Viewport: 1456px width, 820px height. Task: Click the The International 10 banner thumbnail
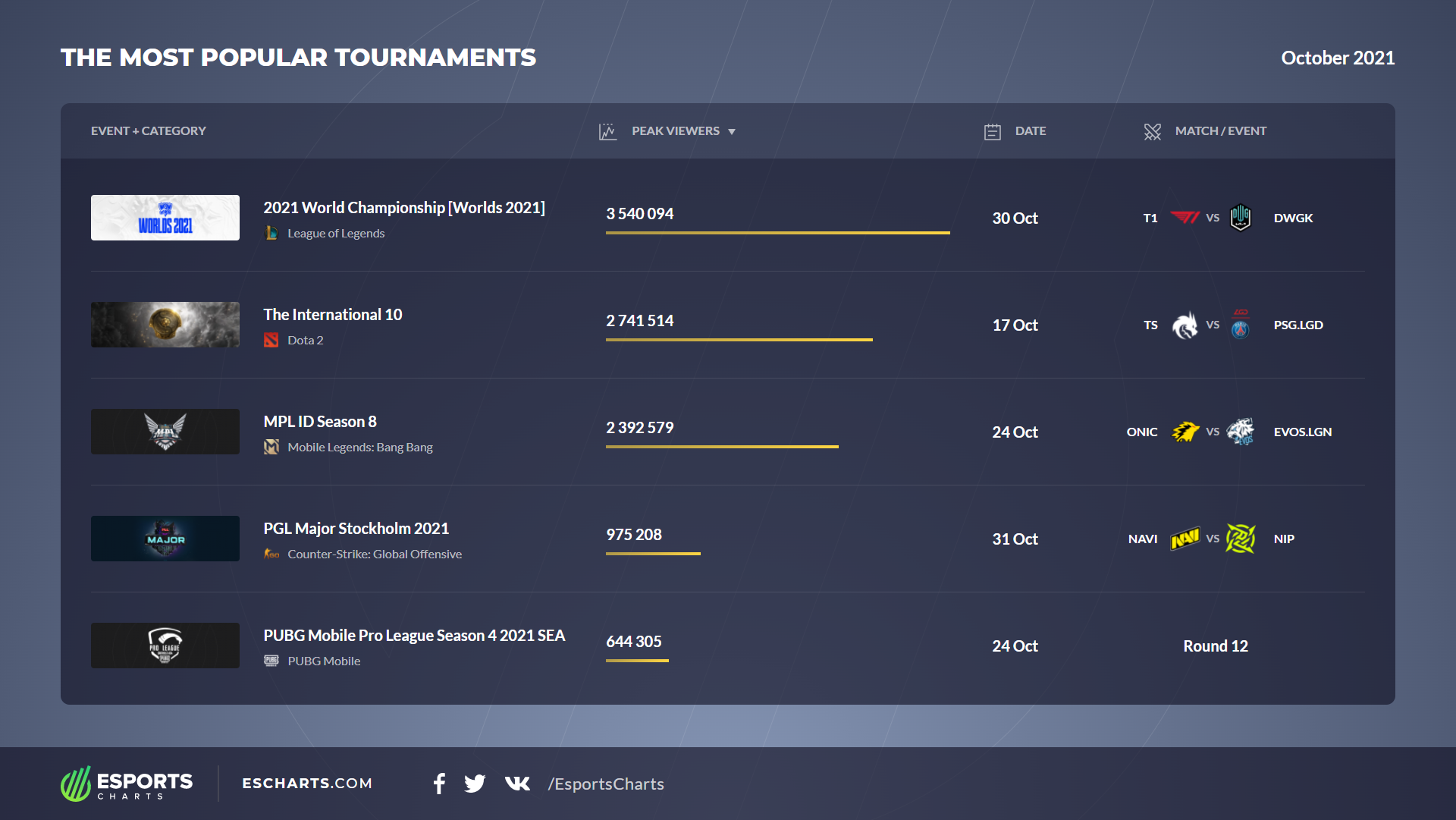pos(165,324)
